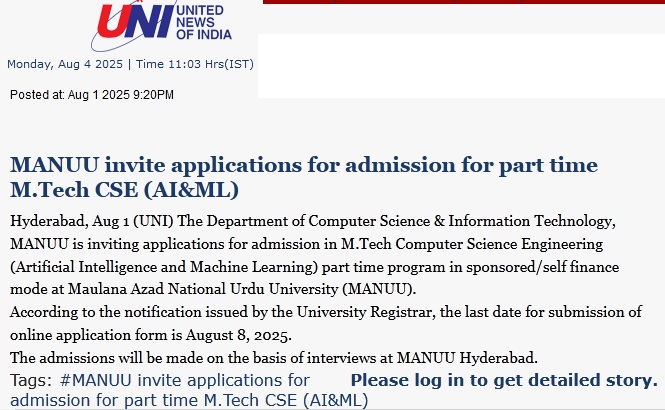
Task: Click the Hyderabad, Aug 1 (UNI) dateline
Action: (x=92, y=221)
